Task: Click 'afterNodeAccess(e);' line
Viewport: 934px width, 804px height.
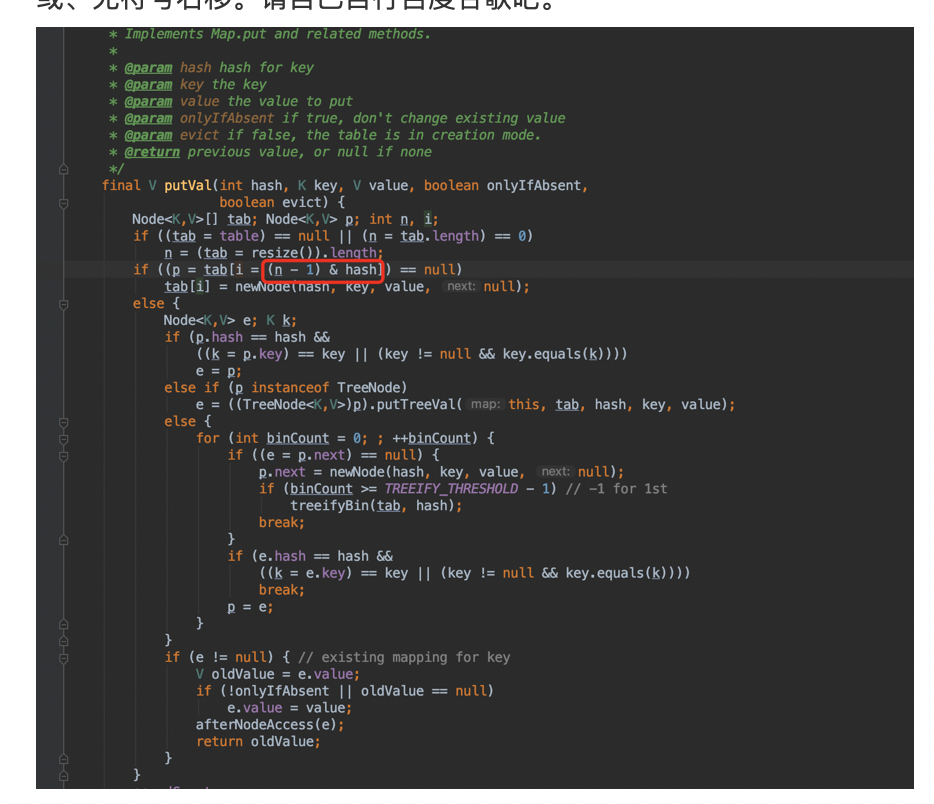Action: pyautogui.click(x=270, y=725)
